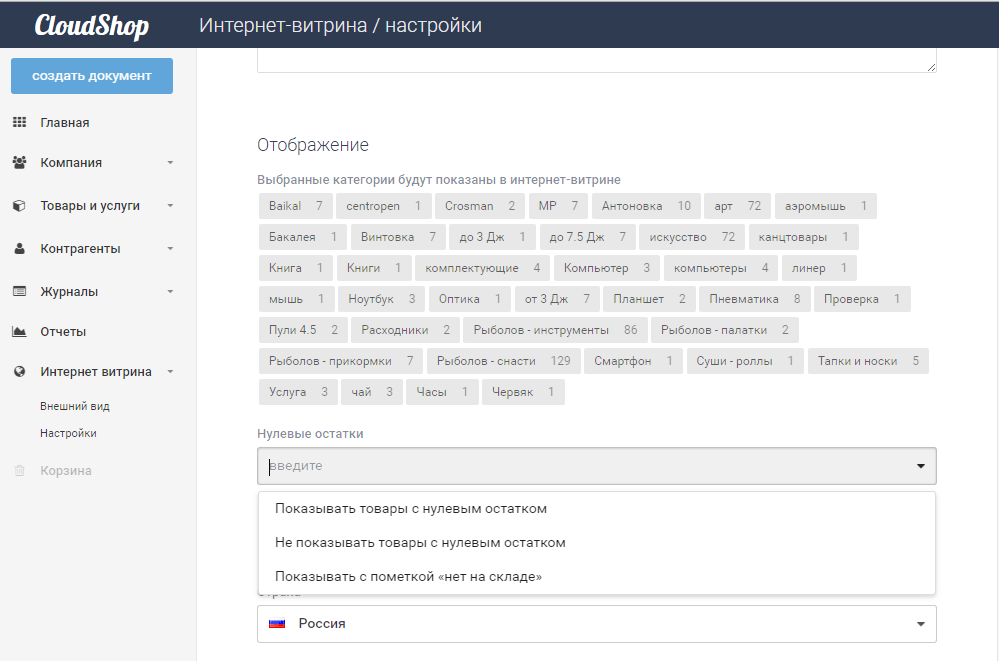Click the Корзина trash icon

(20, 470)
